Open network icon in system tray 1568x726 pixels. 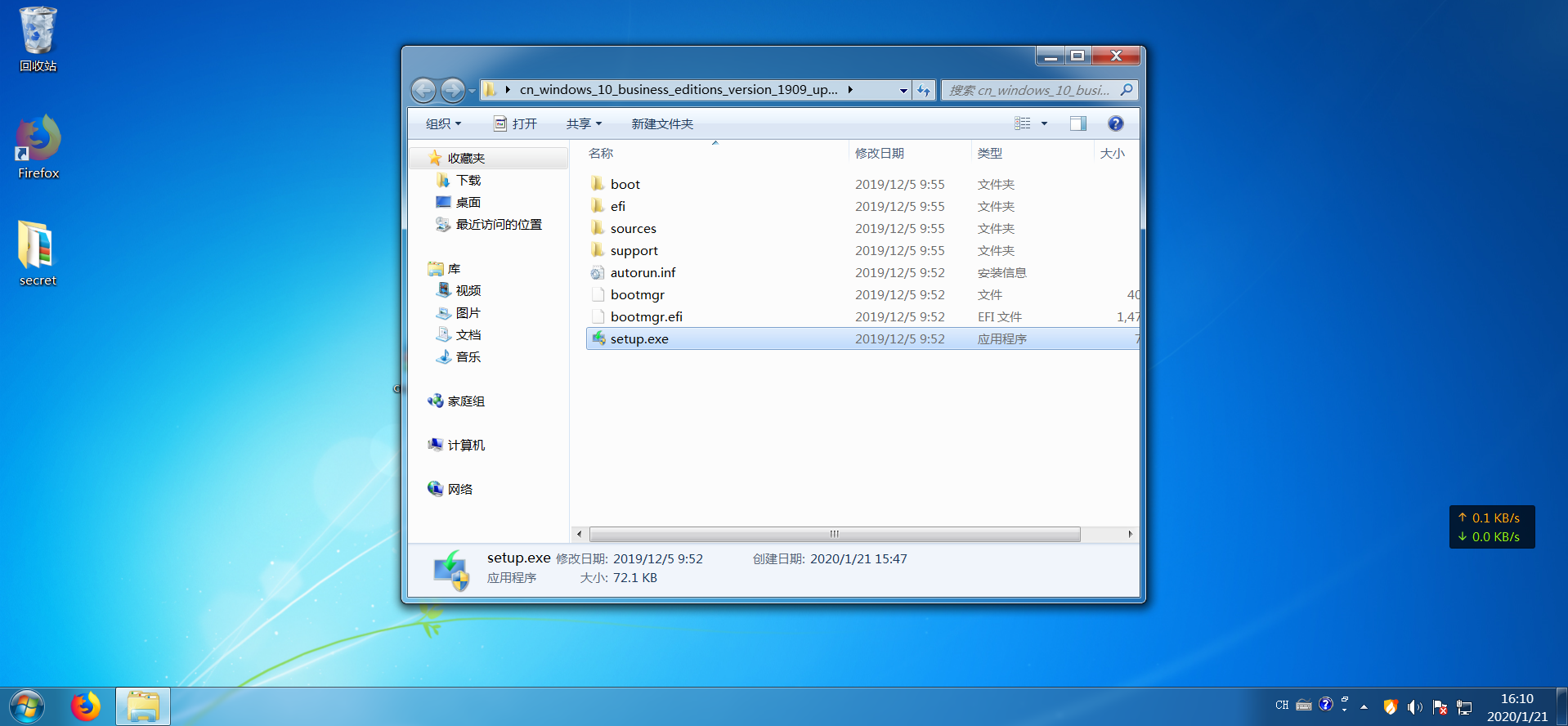(1464, 707)
